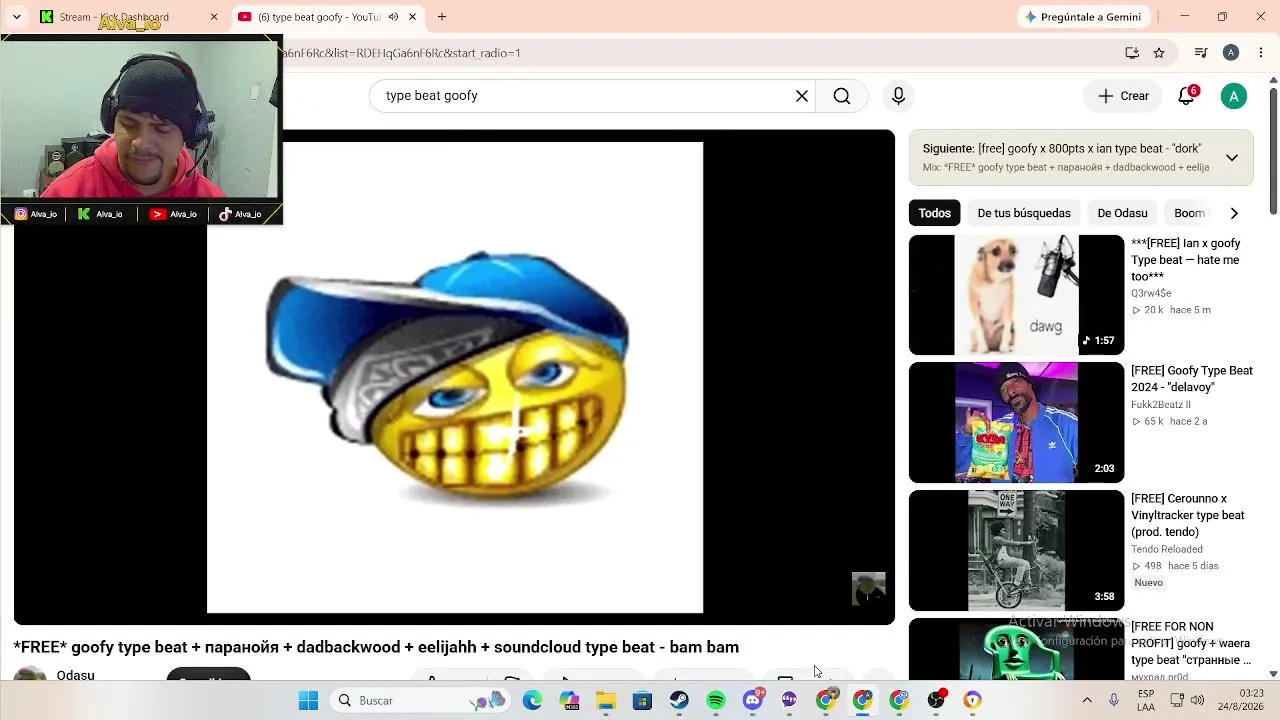The width and height of the screenshot is (1280, 720).
Task: Open the Odasu channel name below video
Action: tap(76, 675)
